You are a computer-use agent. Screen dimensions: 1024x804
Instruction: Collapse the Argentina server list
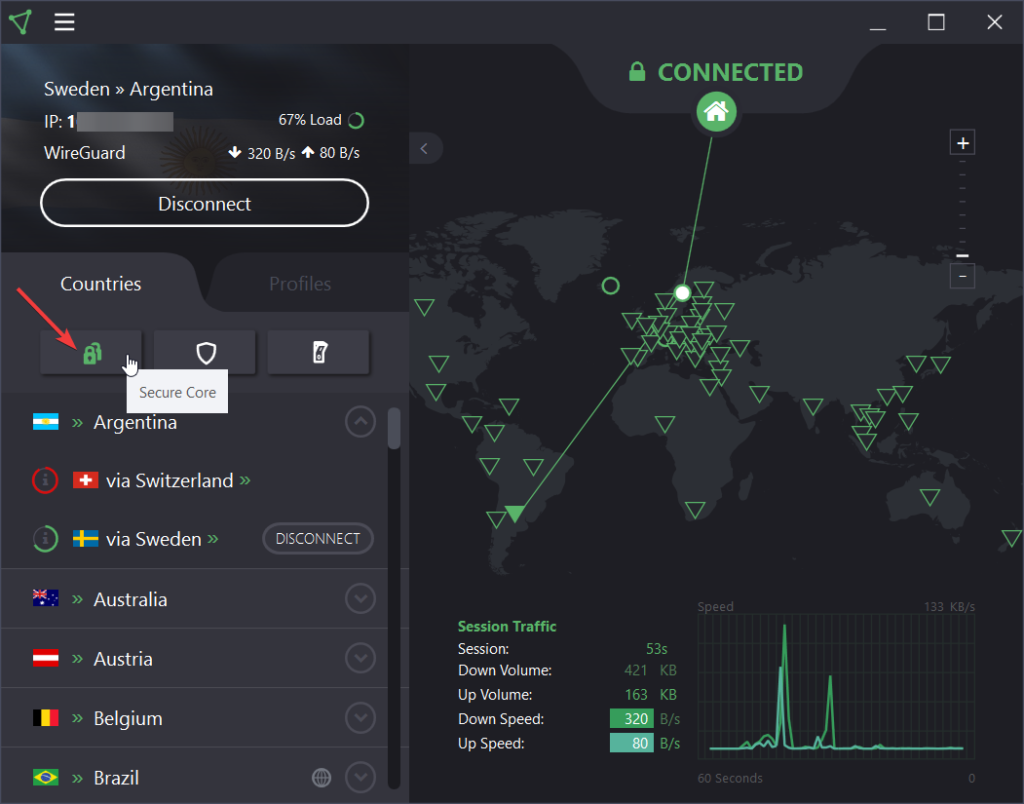click(360, 422)
